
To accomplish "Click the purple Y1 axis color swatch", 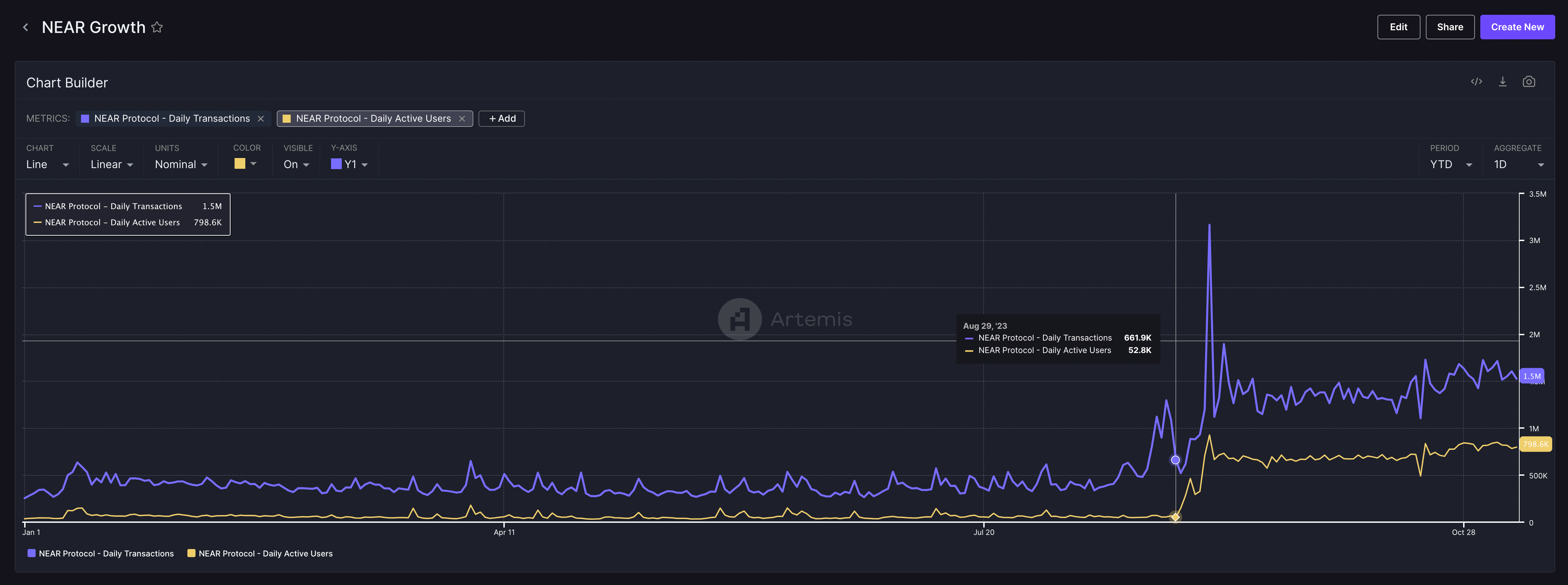I will click(336, 164).
